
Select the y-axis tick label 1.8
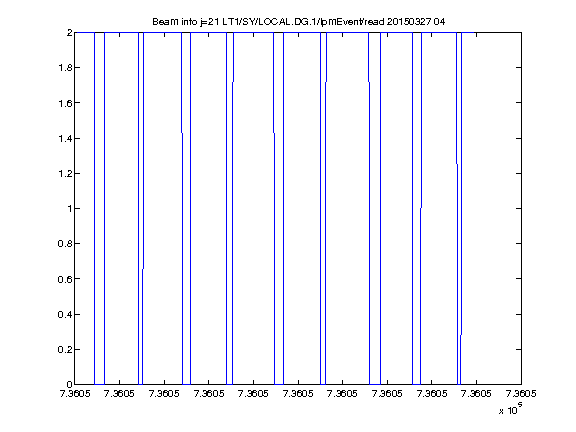click(x=65, y=68)
